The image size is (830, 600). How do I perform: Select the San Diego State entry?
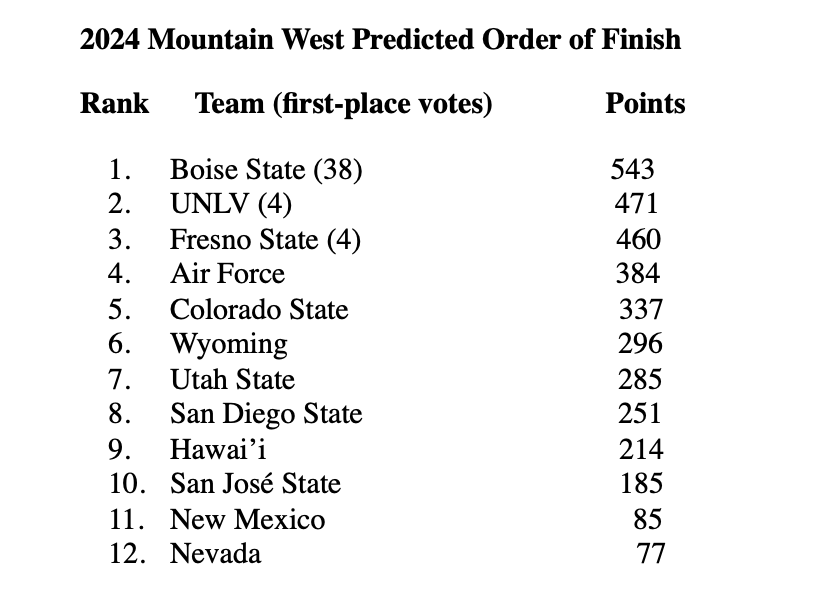(266, 414)
